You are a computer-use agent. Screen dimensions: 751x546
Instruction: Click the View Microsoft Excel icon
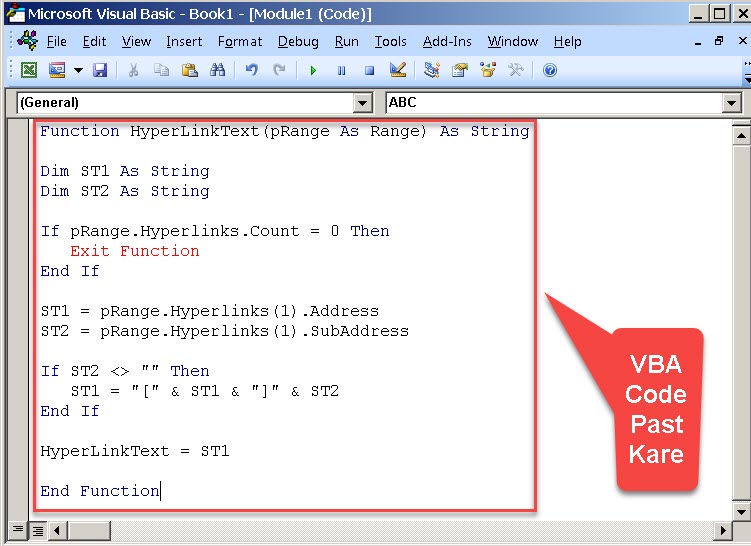(x=29, y=70)
